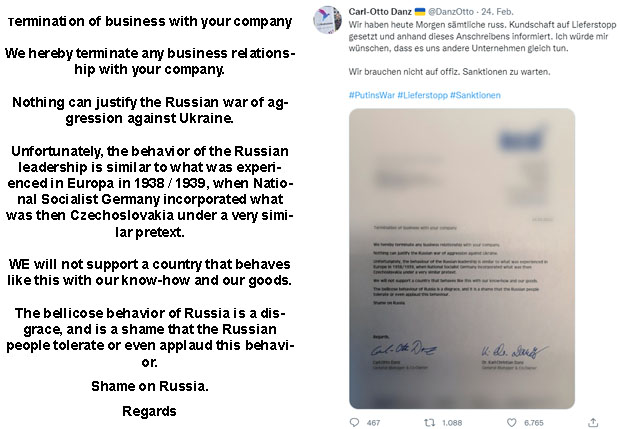Click the "Termination of business" heading

tap(150, 21)
